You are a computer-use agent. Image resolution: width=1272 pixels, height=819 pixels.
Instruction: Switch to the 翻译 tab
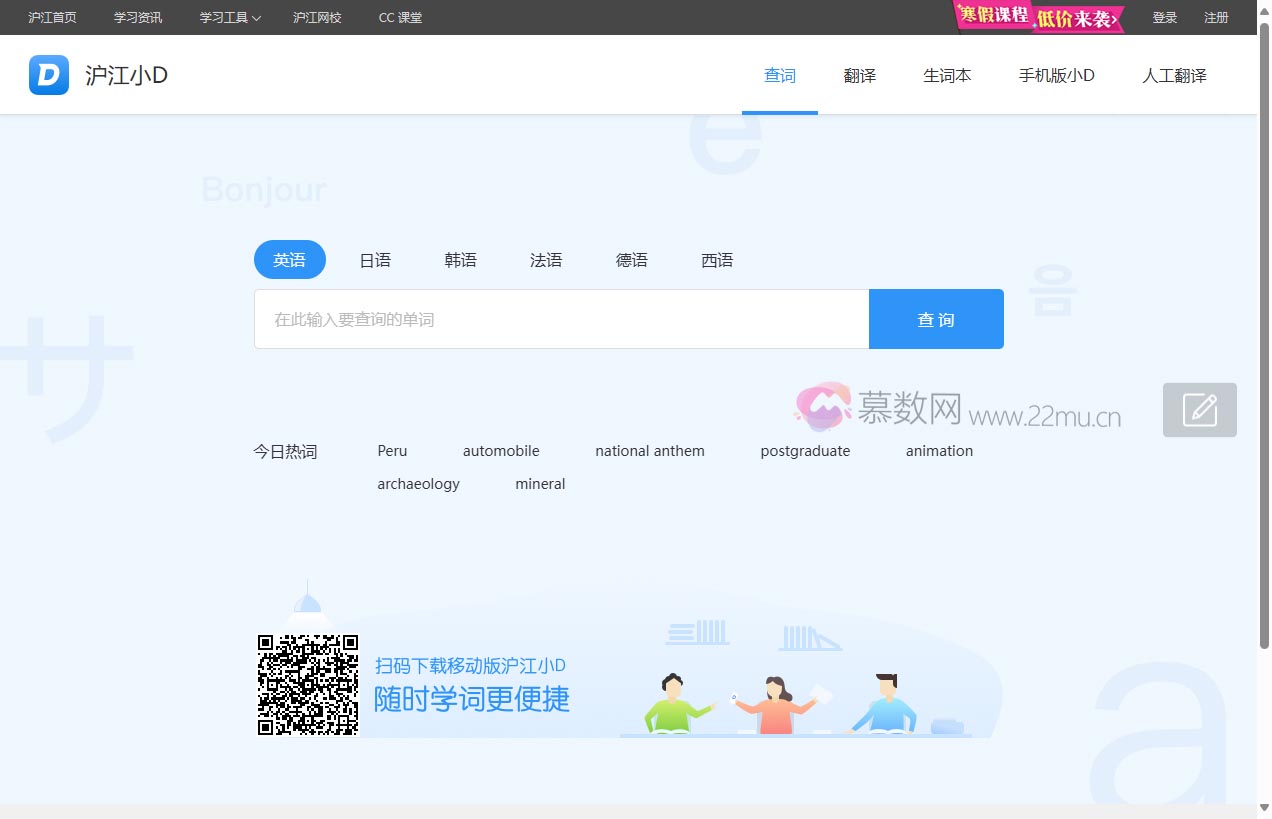click(x=859, y=75)
